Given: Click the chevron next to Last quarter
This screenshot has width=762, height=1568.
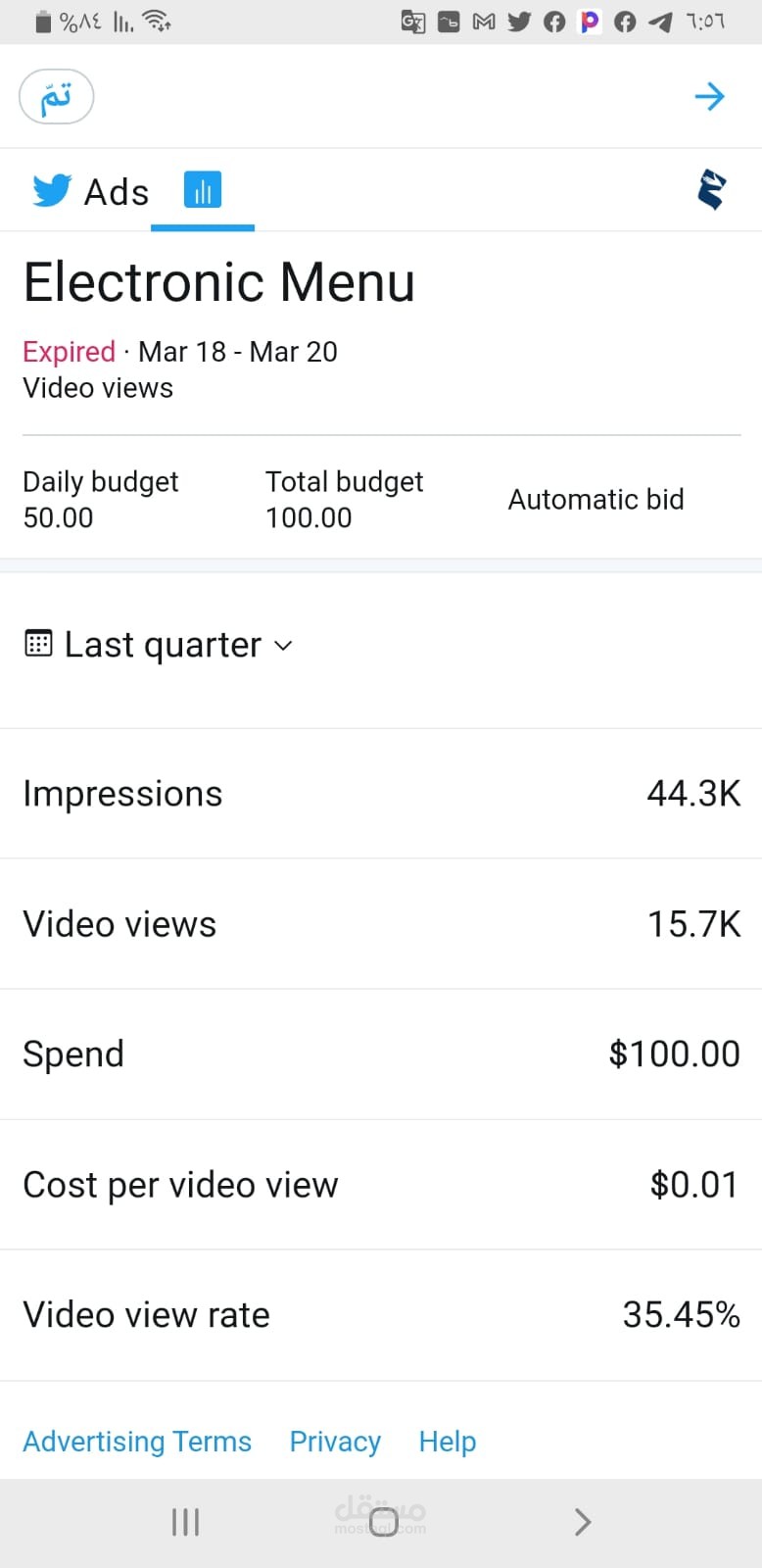Looking at the screenshot, I should click(283, 645).
